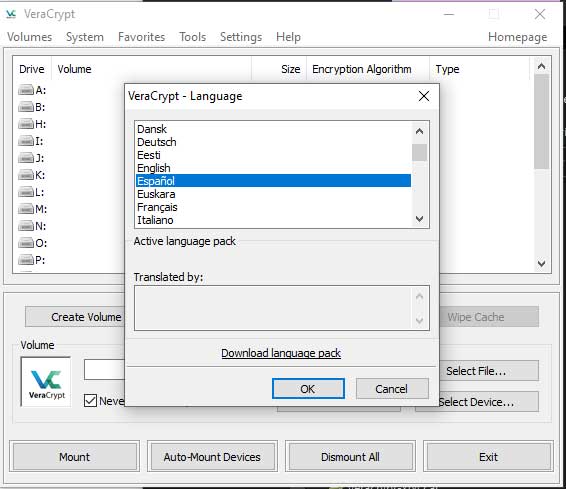
Task: Open the Settings menu
Action: tap(241, 37)
